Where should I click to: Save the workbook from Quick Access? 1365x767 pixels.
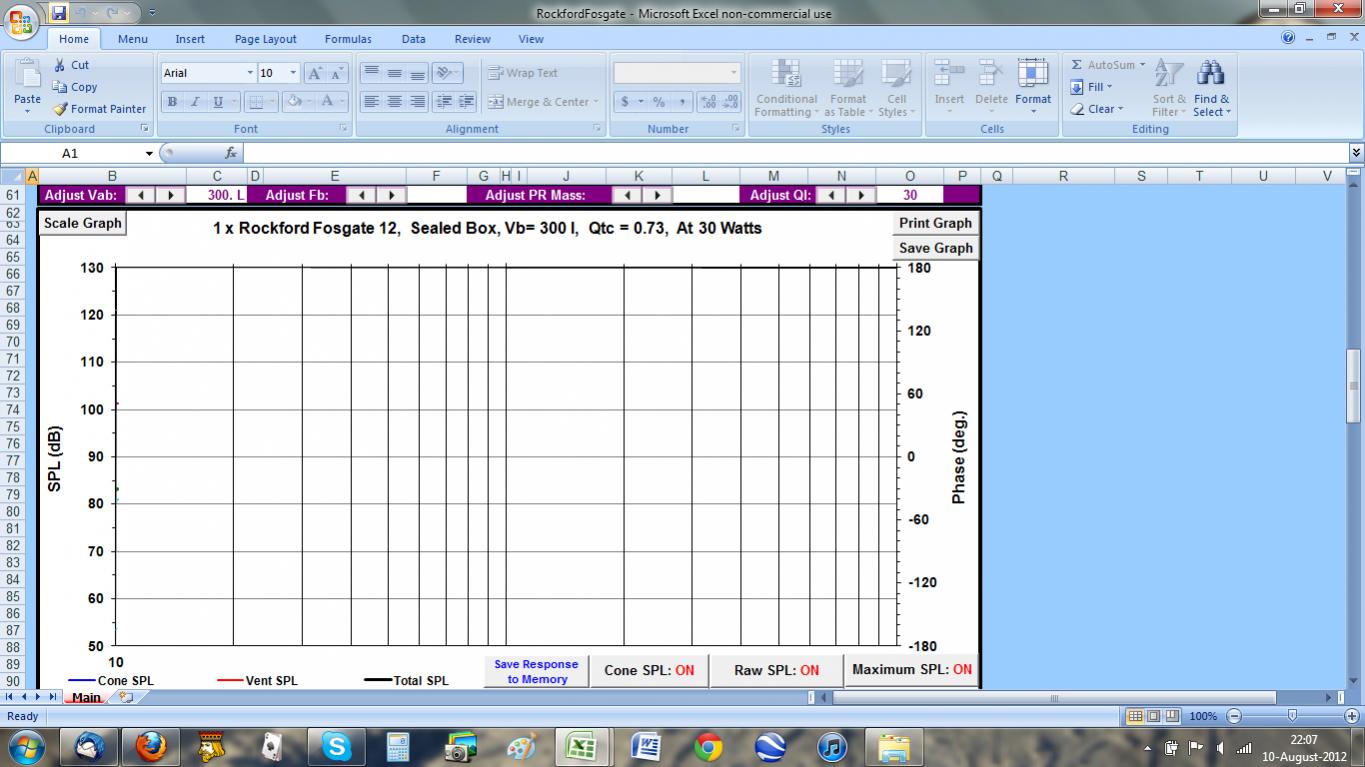coord(59,13)
